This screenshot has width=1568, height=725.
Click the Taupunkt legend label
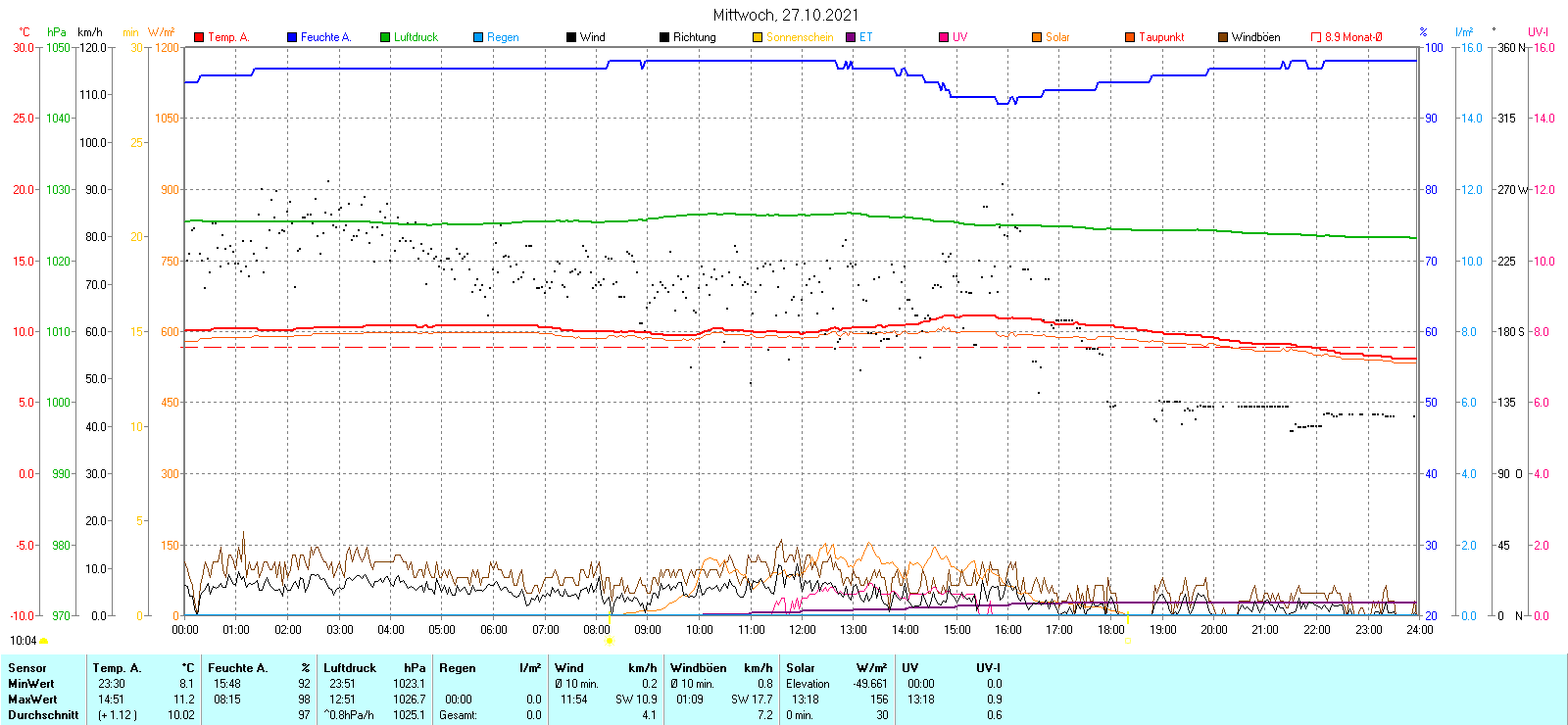click(x=1161, y=37)
